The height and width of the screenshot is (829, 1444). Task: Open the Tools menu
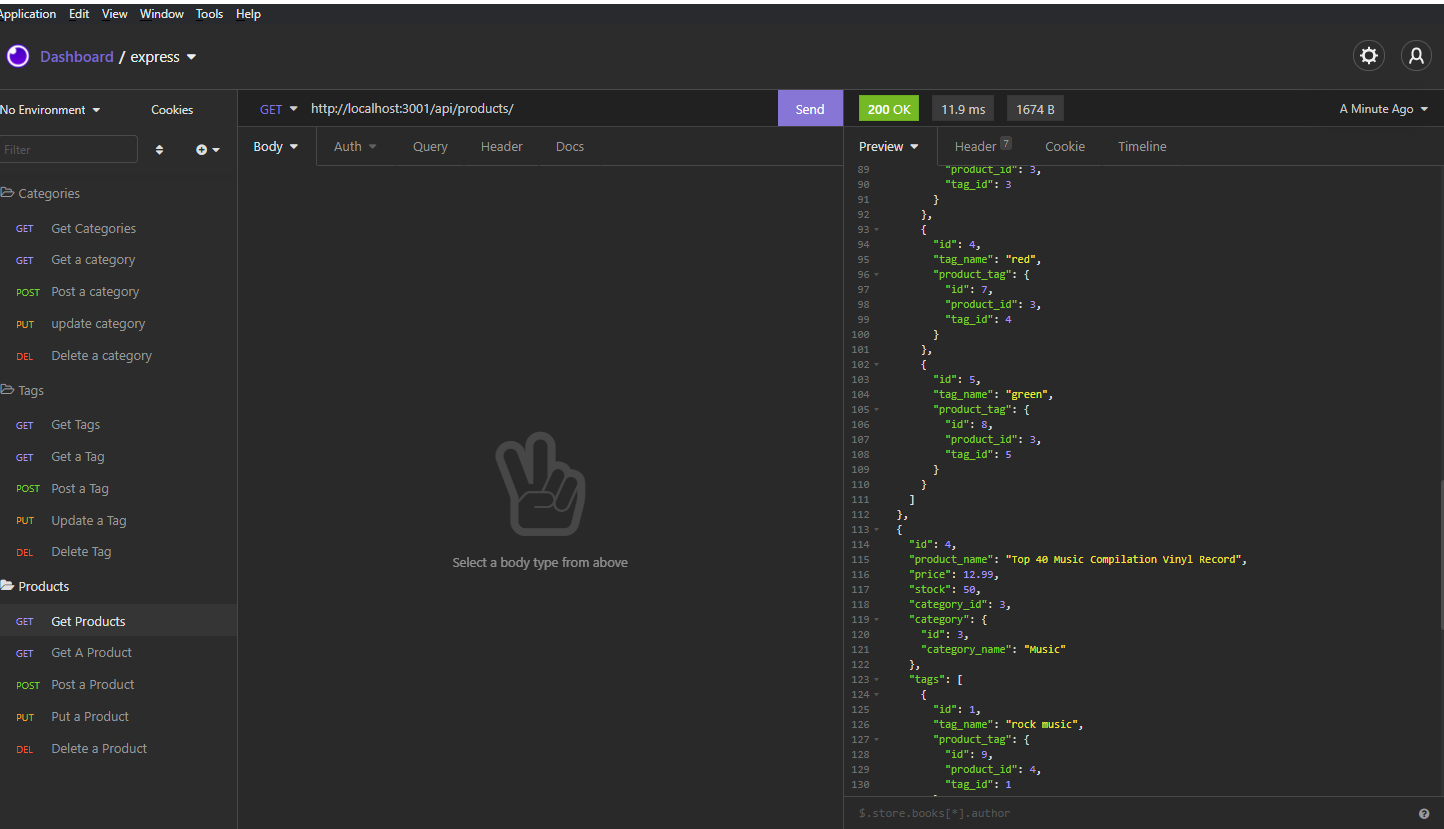point(209,13)
